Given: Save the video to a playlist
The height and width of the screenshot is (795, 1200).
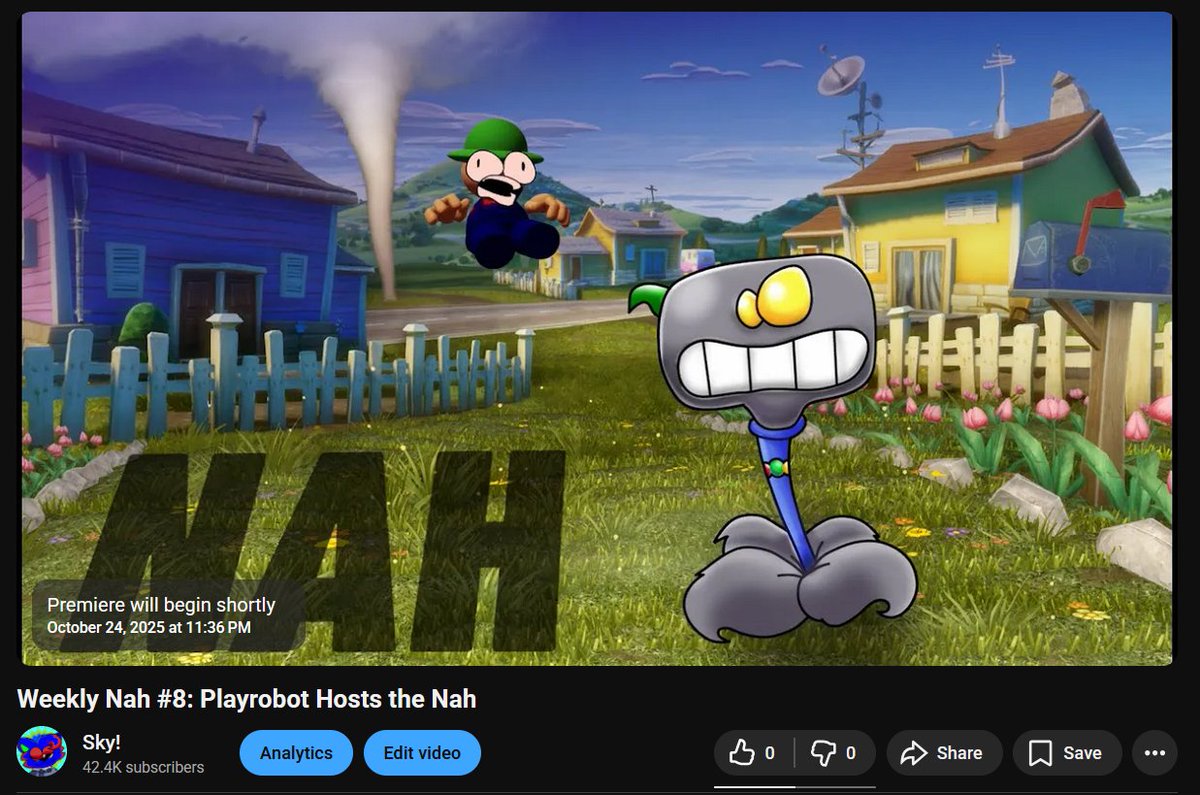Looking at the screenshot, I should click(1066, 753).
